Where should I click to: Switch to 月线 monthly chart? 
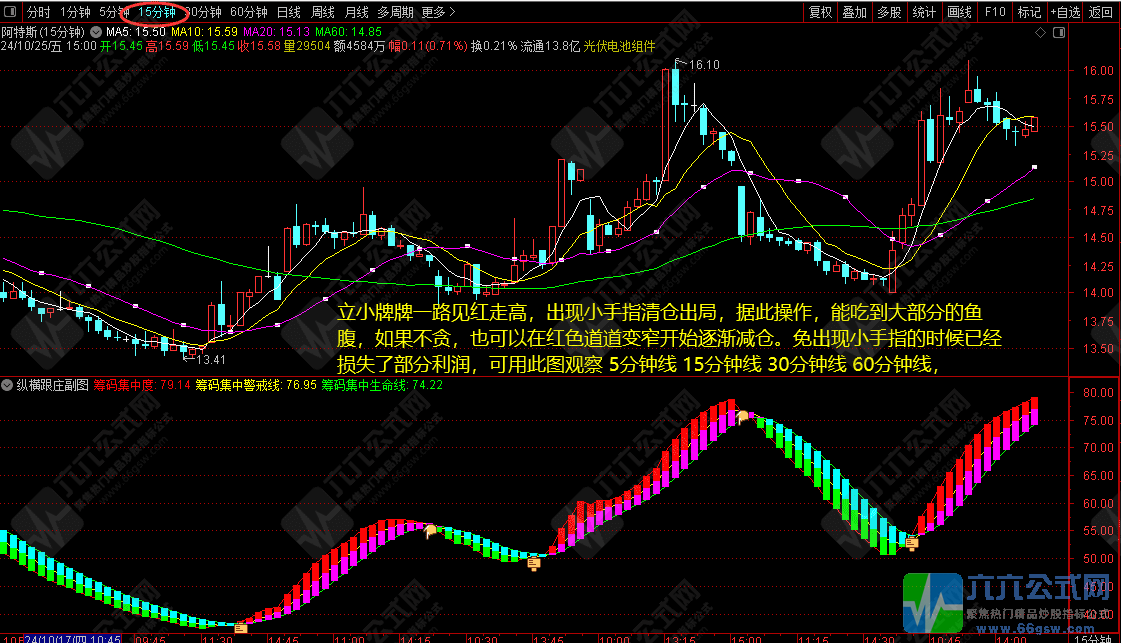357,12
